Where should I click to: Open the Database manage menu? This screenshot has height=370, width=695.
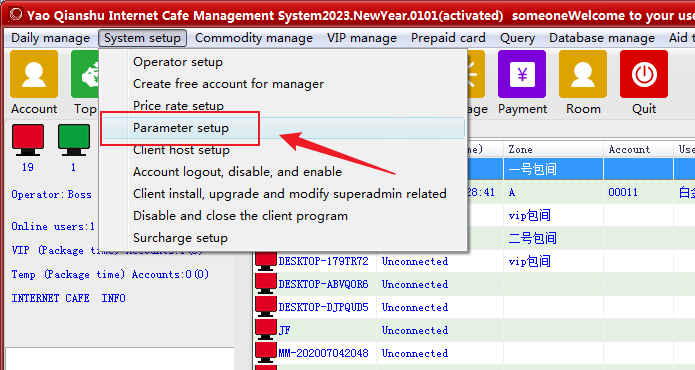pyautogui.click(x=602, y=38)
